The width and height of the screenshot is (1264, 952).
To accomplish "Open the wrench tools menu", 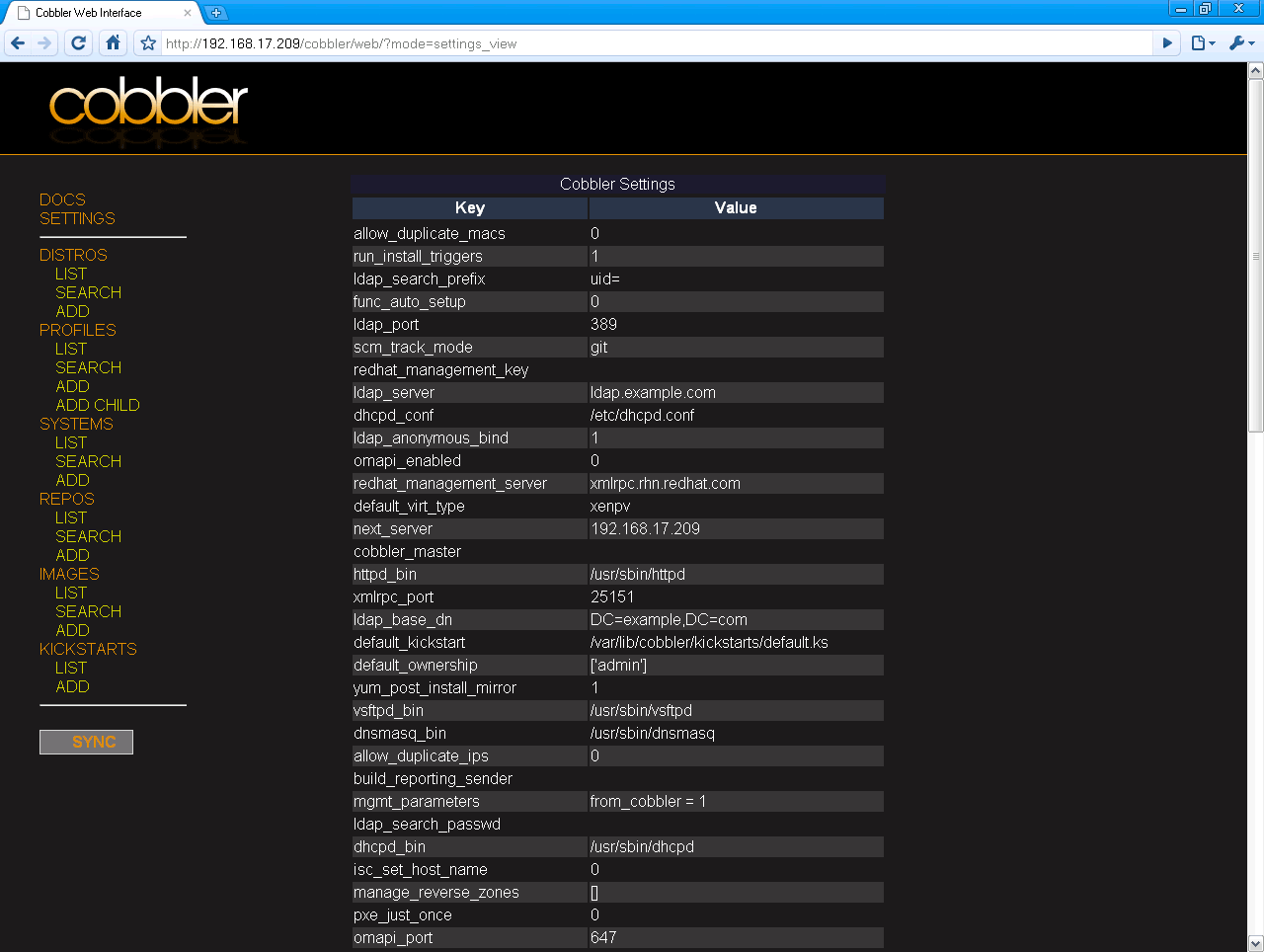I will tap(1241, 43).
